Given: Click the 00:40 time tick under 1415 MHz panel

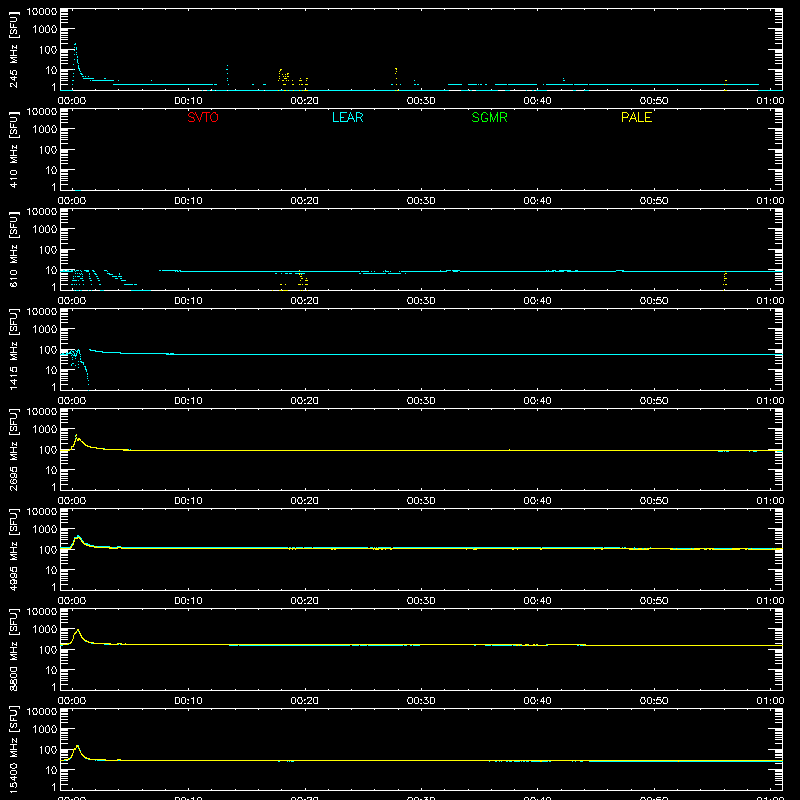Looking at the screenshot, I should coord(537,401).
